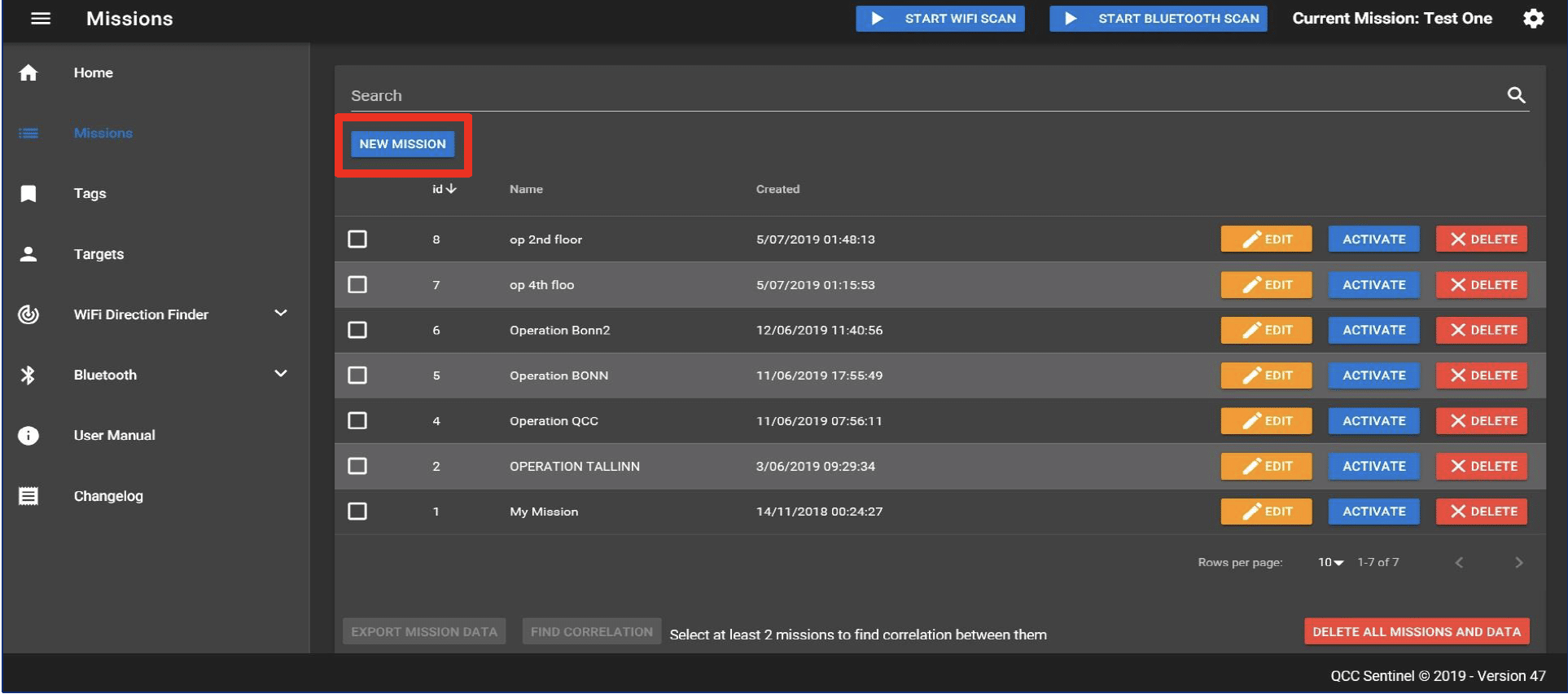Select checkbox for op 4th floo
The image size is (1568, 694).
pyautogui.click(x=357, y=284)
